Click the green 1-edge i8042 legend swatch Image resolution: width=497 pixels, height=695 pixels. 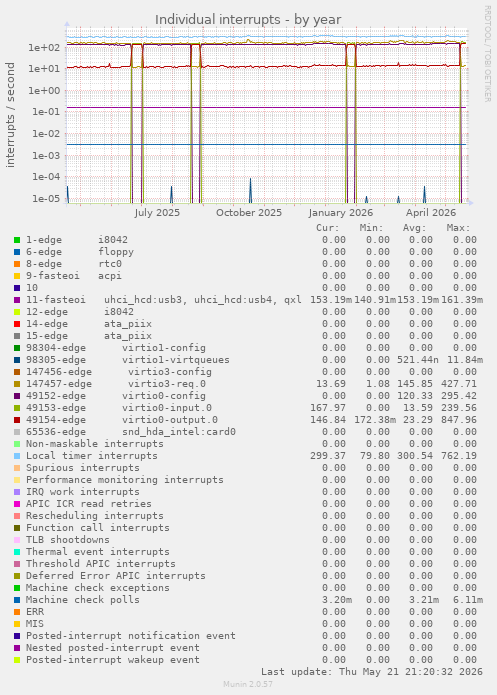(17, 240)
